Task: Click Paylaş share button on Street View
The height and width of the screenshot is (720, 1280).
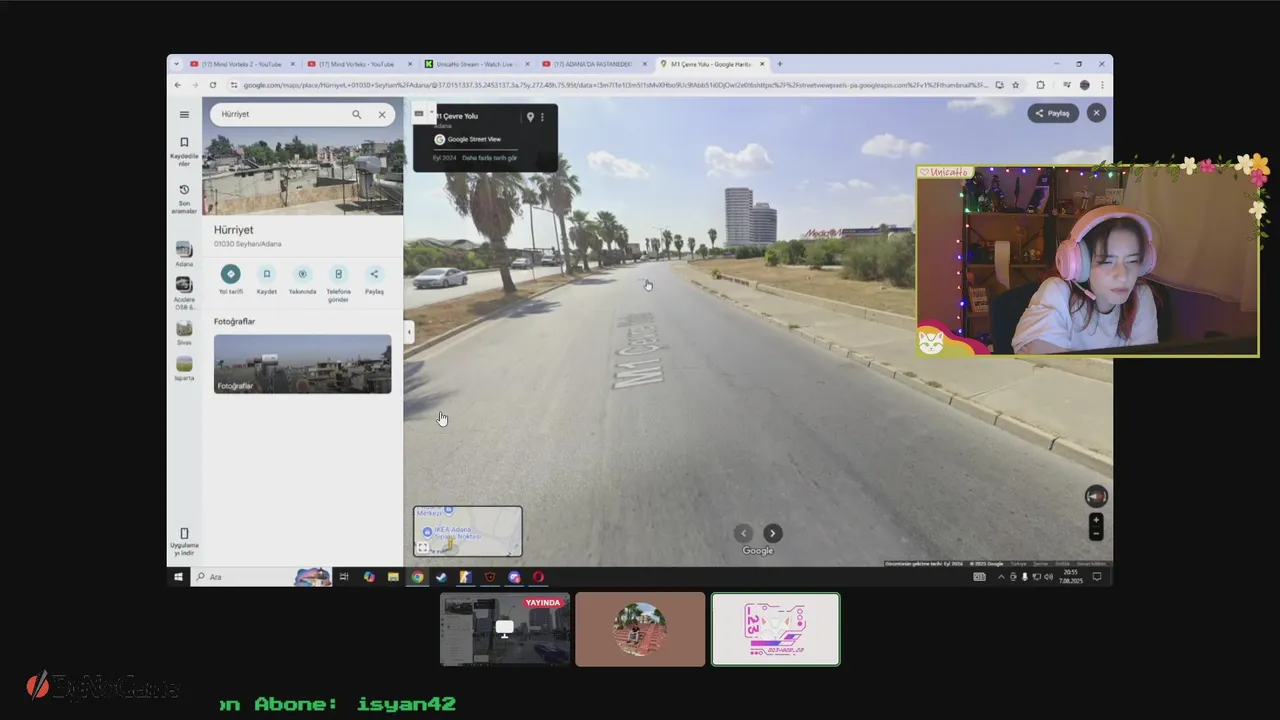Action: click(1052, 113)
